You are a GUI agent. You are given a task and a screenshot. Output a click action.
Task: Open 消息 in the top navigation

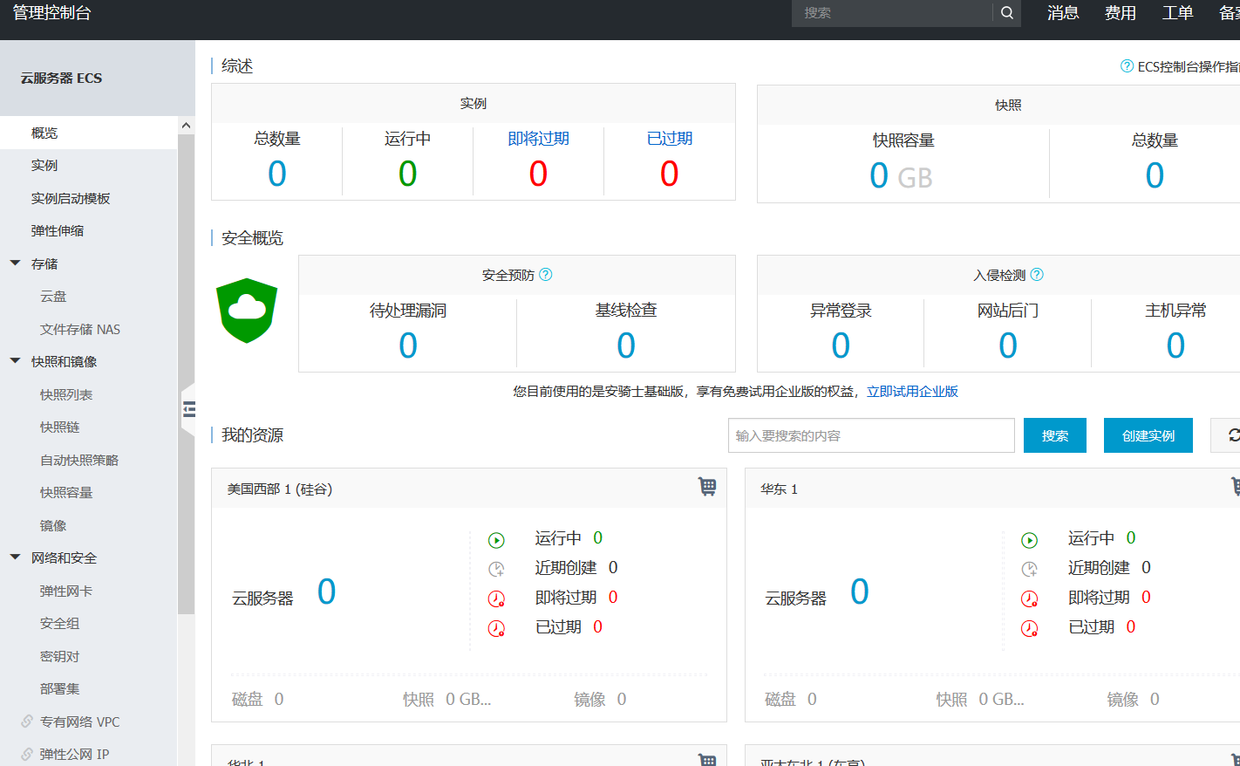click(x=1063, y=13)
